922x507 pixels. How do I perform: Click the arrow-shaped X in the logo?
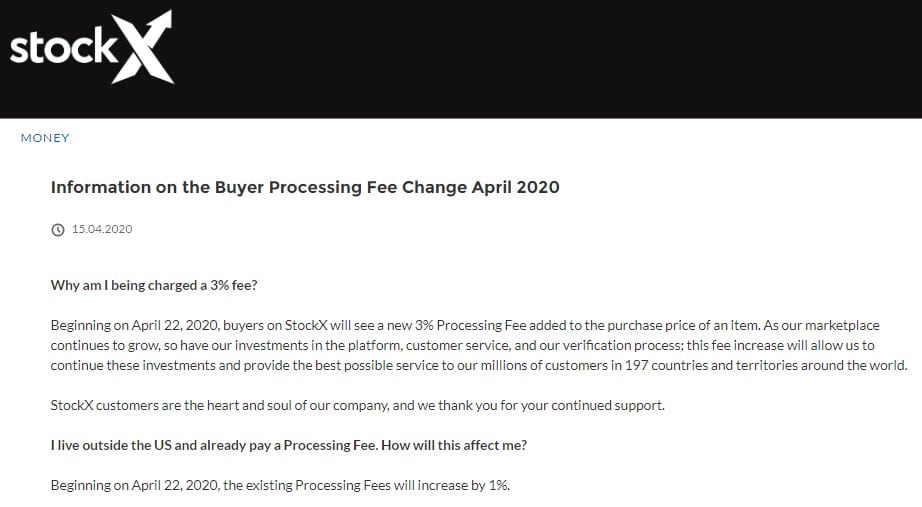143,47
